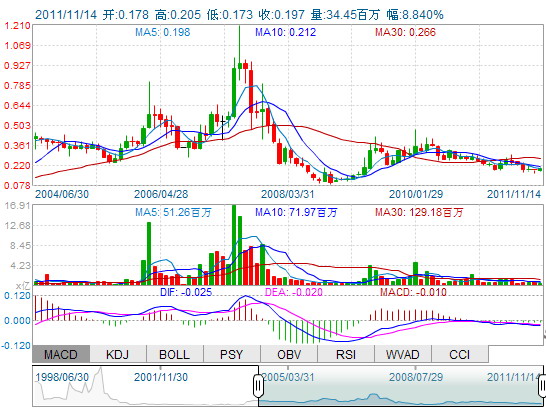Grab the left range slider handle

point(258,386)
